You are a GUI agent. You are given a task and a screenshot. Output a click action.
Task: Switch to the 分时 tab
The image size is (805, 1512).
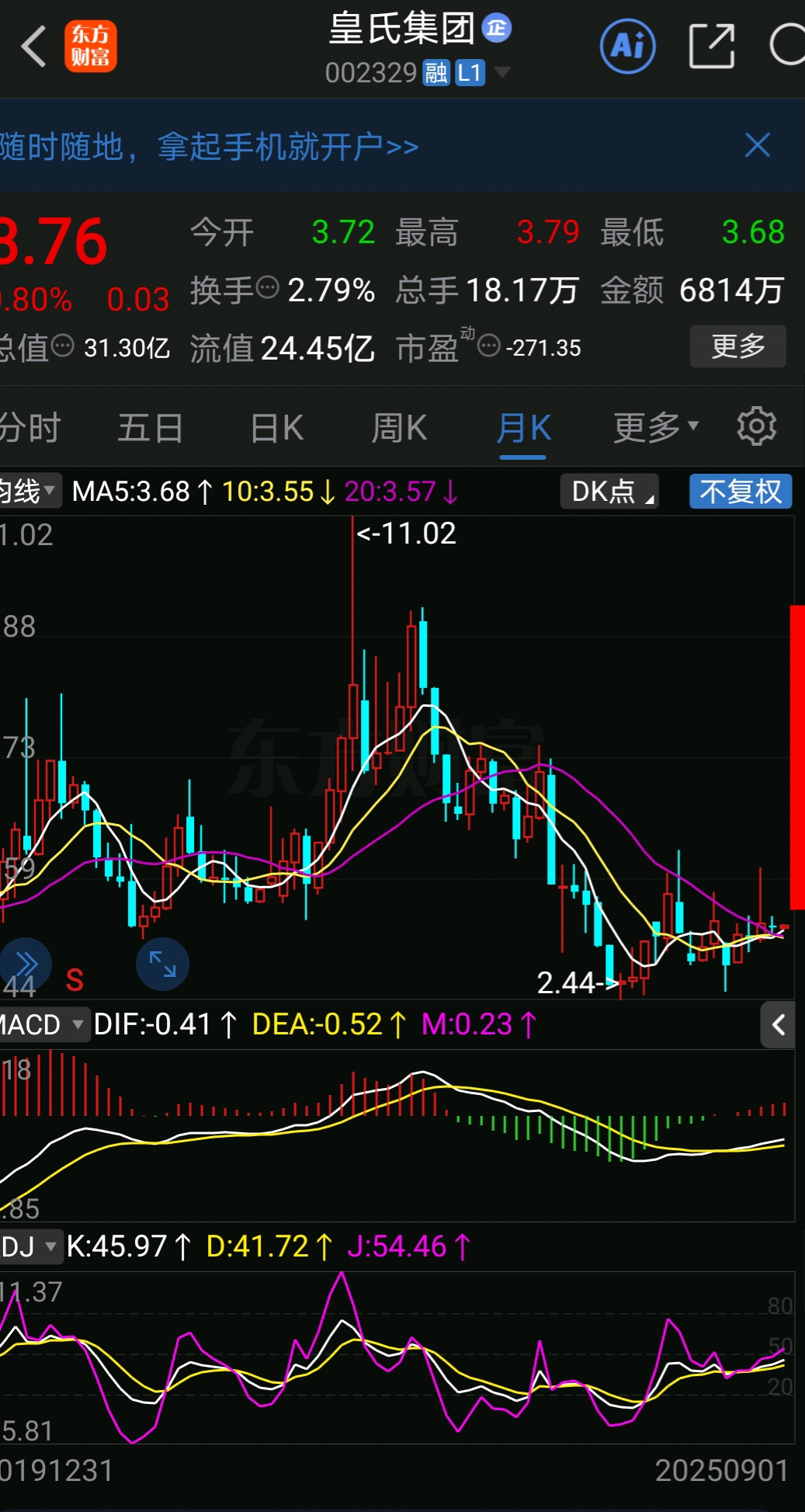pos(29,428)
